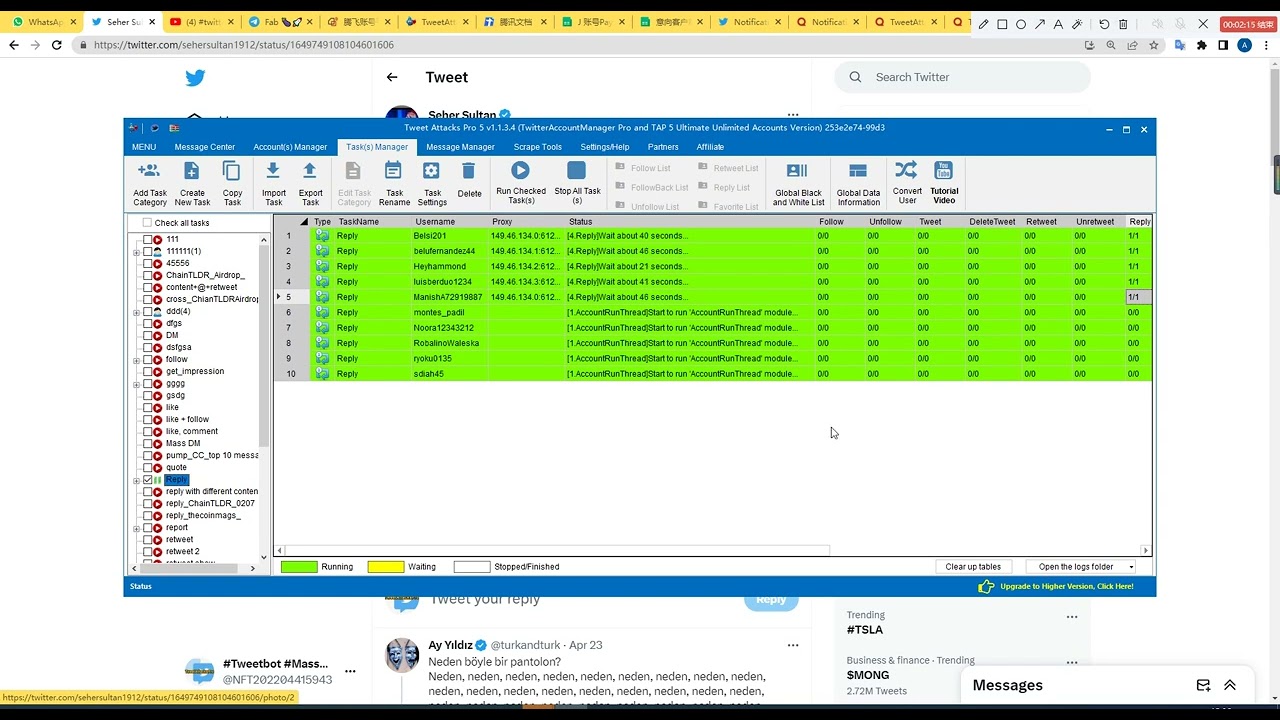The height and width of the screenshot is (720, 1280).
Task: Select the text annotation tool
Action: point(1059,24)
